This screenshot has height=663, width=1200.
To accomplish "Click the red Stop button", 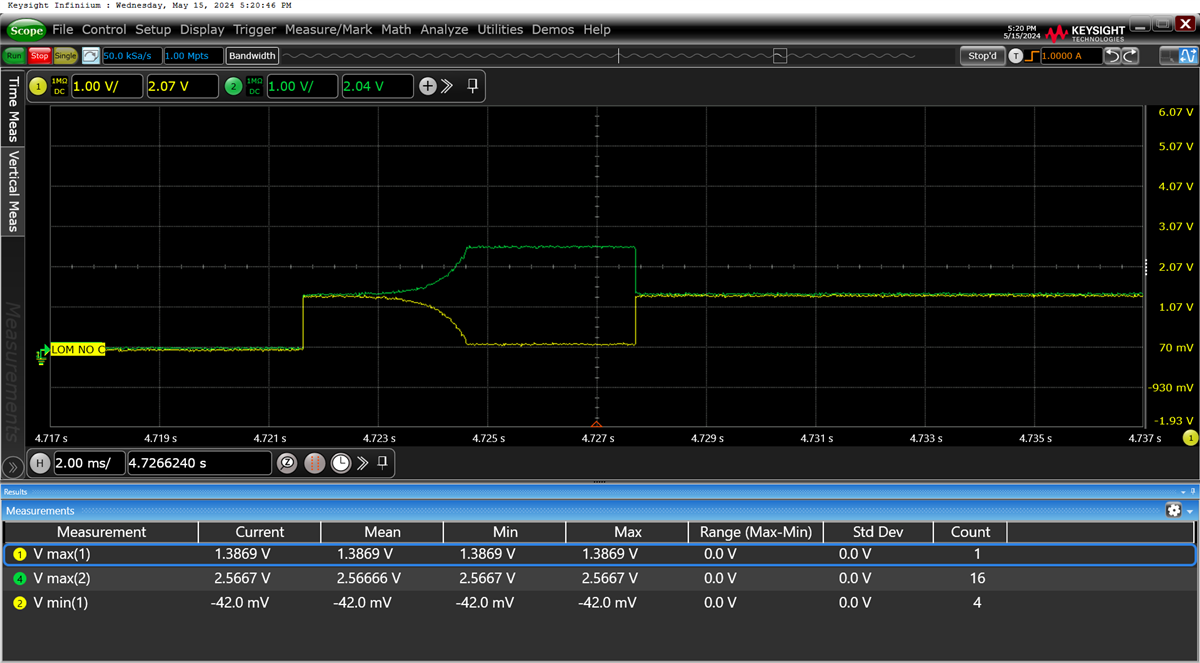I will (39, 56).
